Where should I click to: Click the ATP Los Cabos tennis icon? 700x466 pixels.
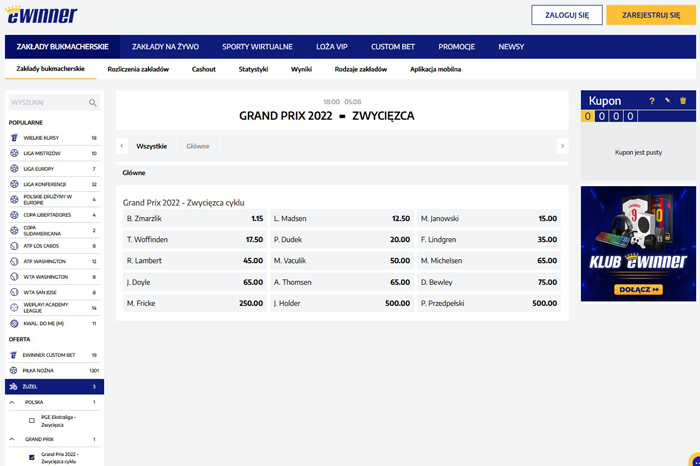[14, 246]
